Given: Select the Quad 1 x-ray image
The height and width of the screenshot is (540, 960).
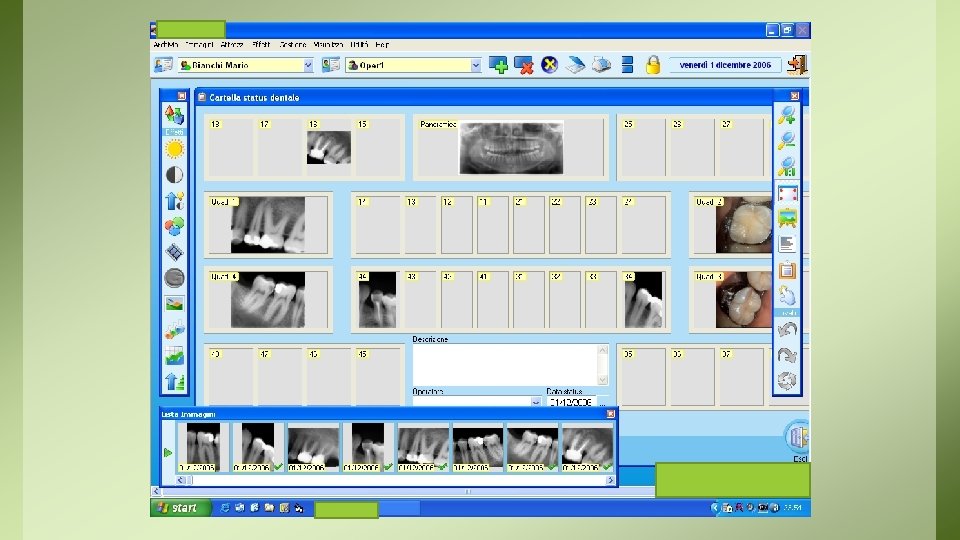Looking at the screenshot, I should pyautogui.click(x=268, y=225).
